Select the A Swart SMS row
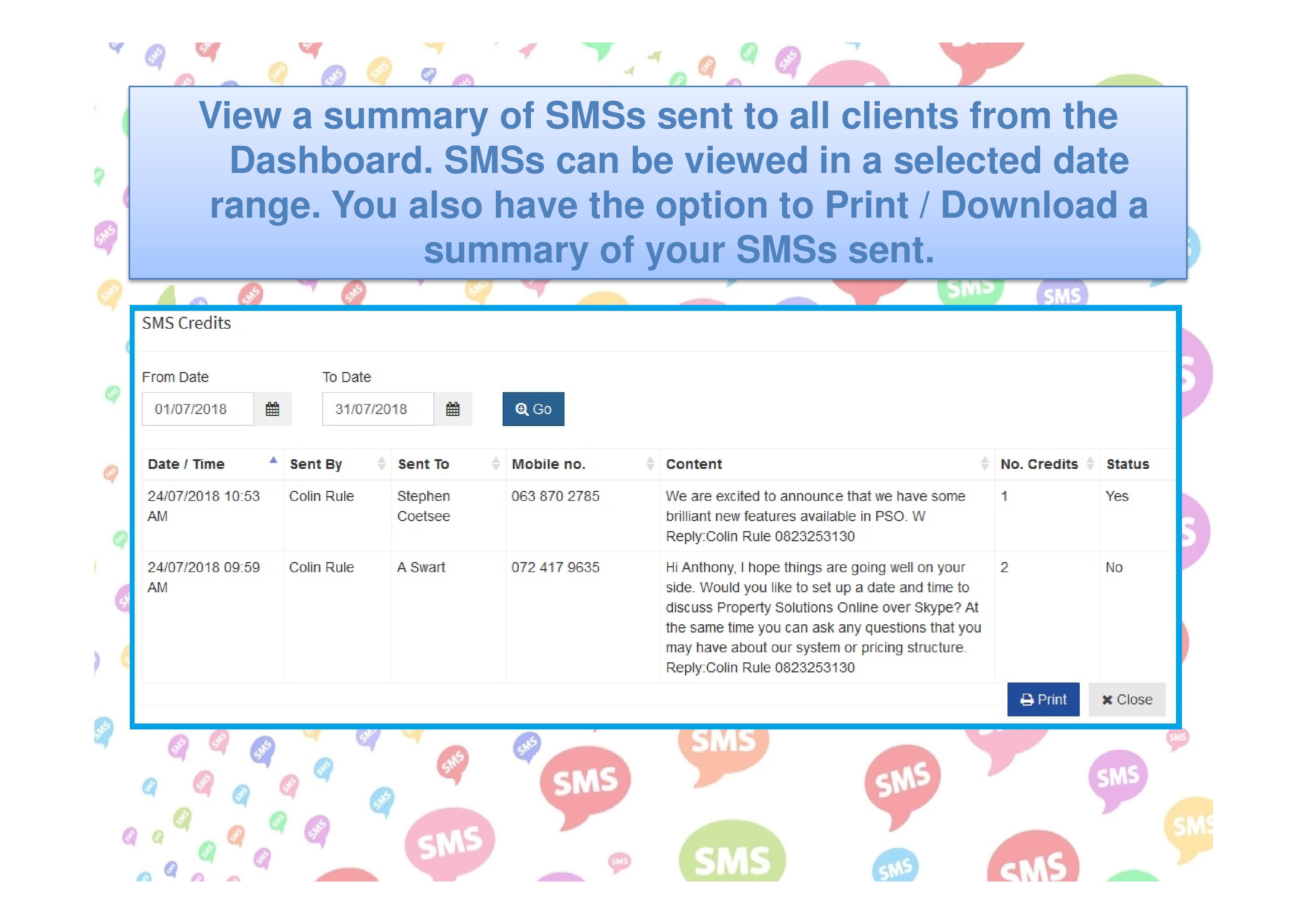 (x=421, y=567)
